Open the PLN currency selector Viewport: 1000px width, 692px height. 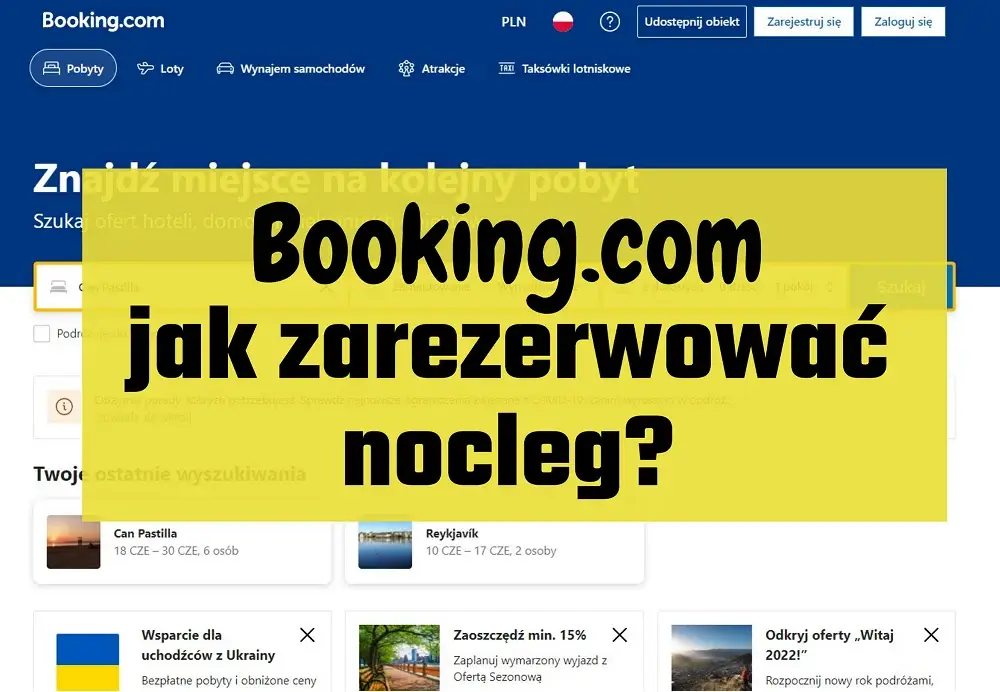click(x=513, y=22)
